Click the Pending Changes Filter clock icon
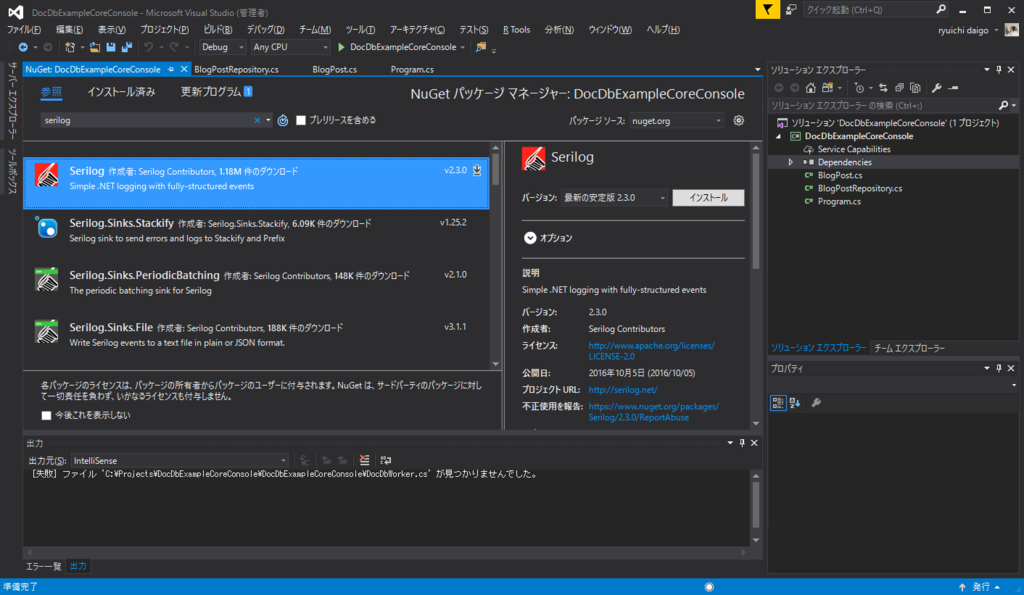Screen dimensions: 1024x595 pyautogui.click(x=859, y=88)
